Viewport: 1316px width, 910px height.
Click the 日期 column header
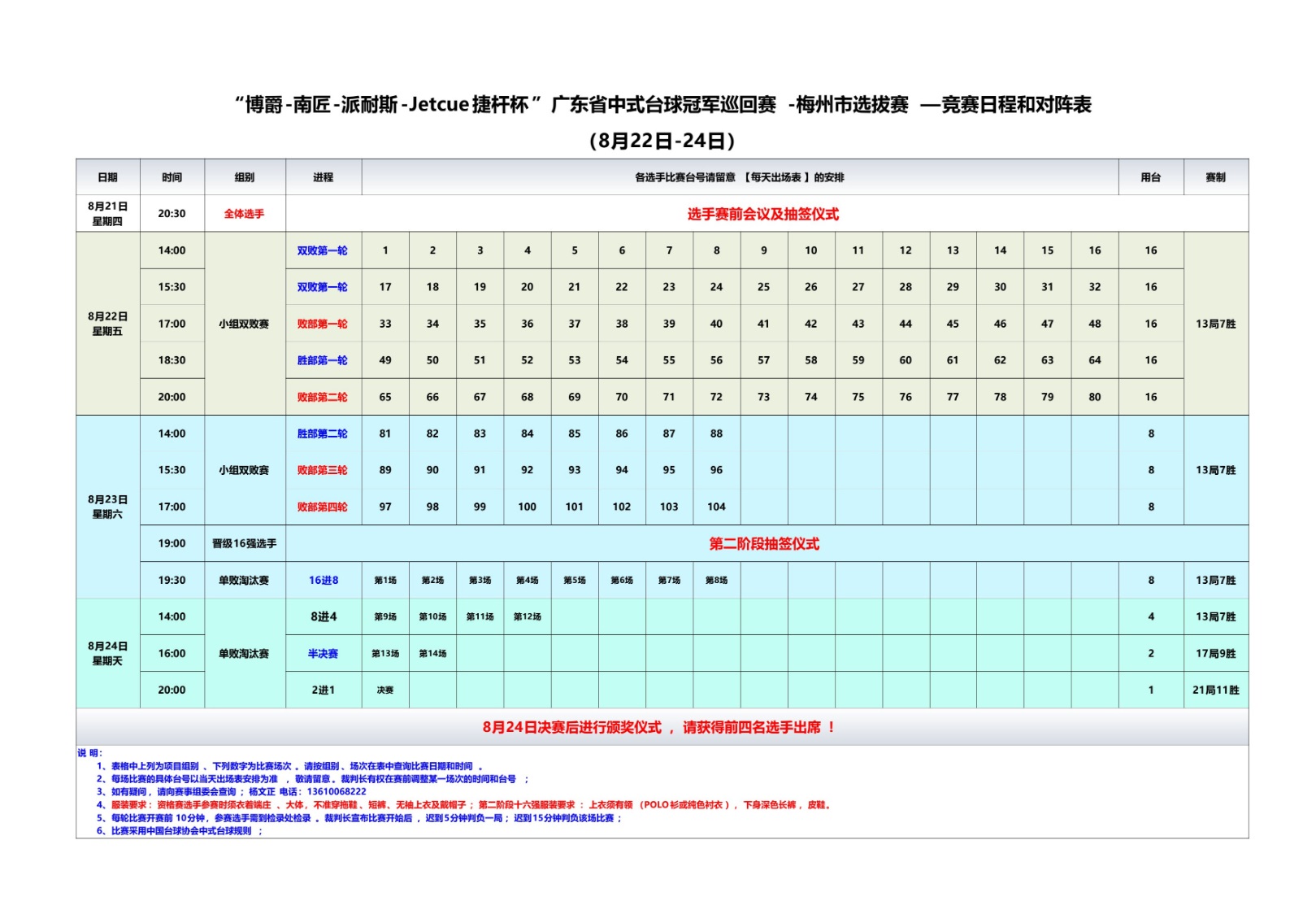pos(107,177)
